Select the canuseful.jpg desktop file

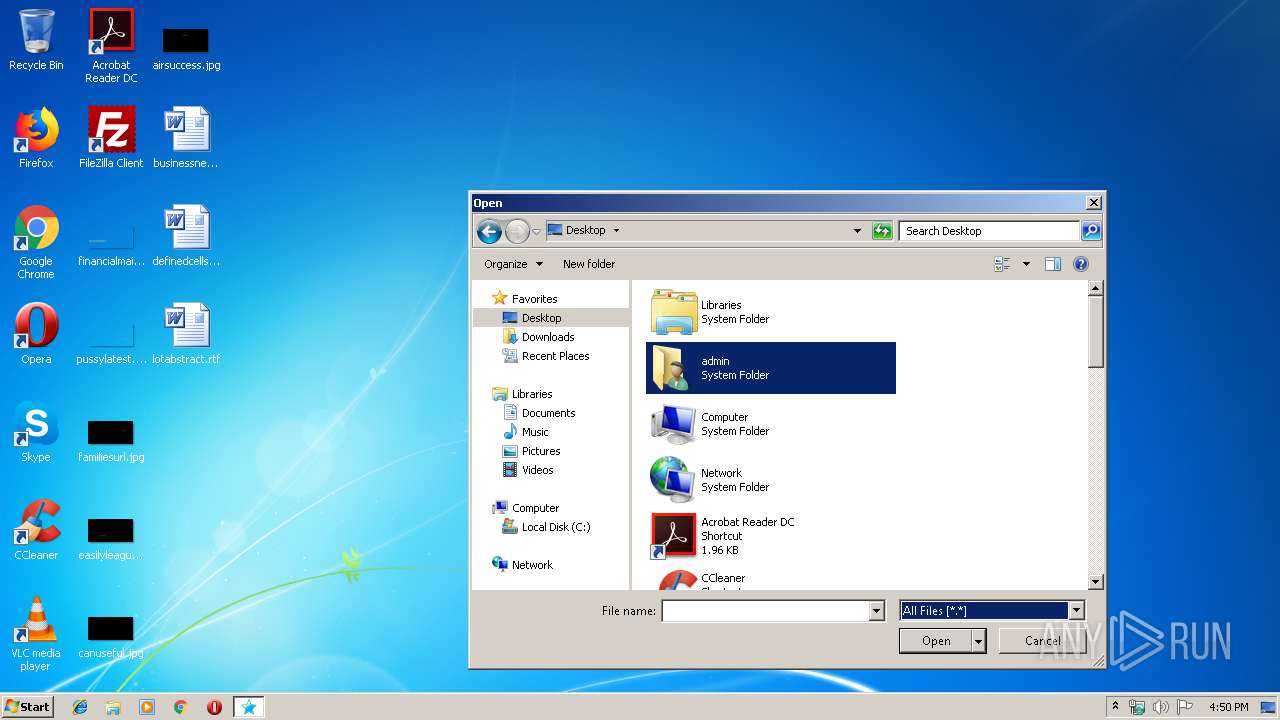point(111,637)
